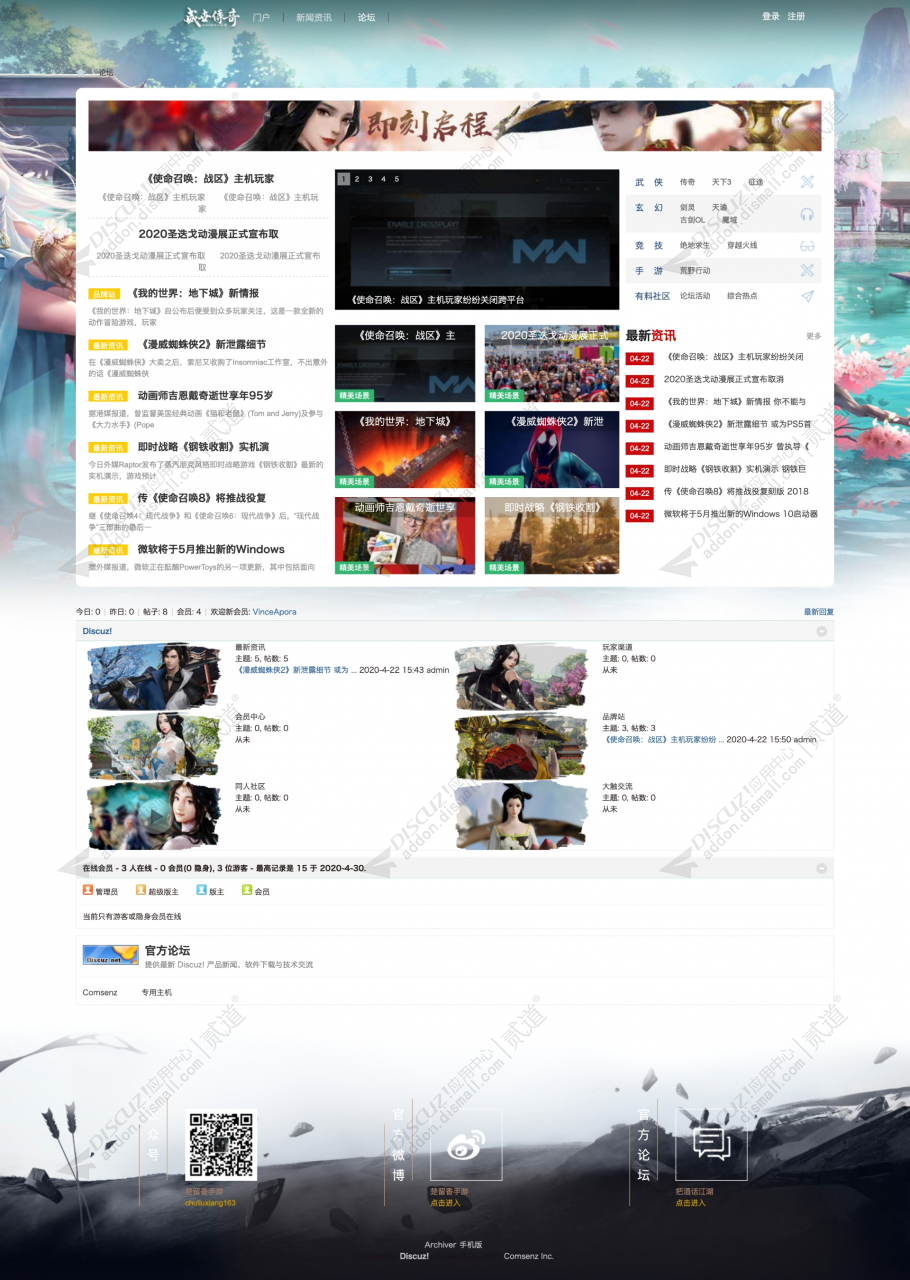Open the 剑灵 game link
The image size is (910, 1280).
(687, 207)
